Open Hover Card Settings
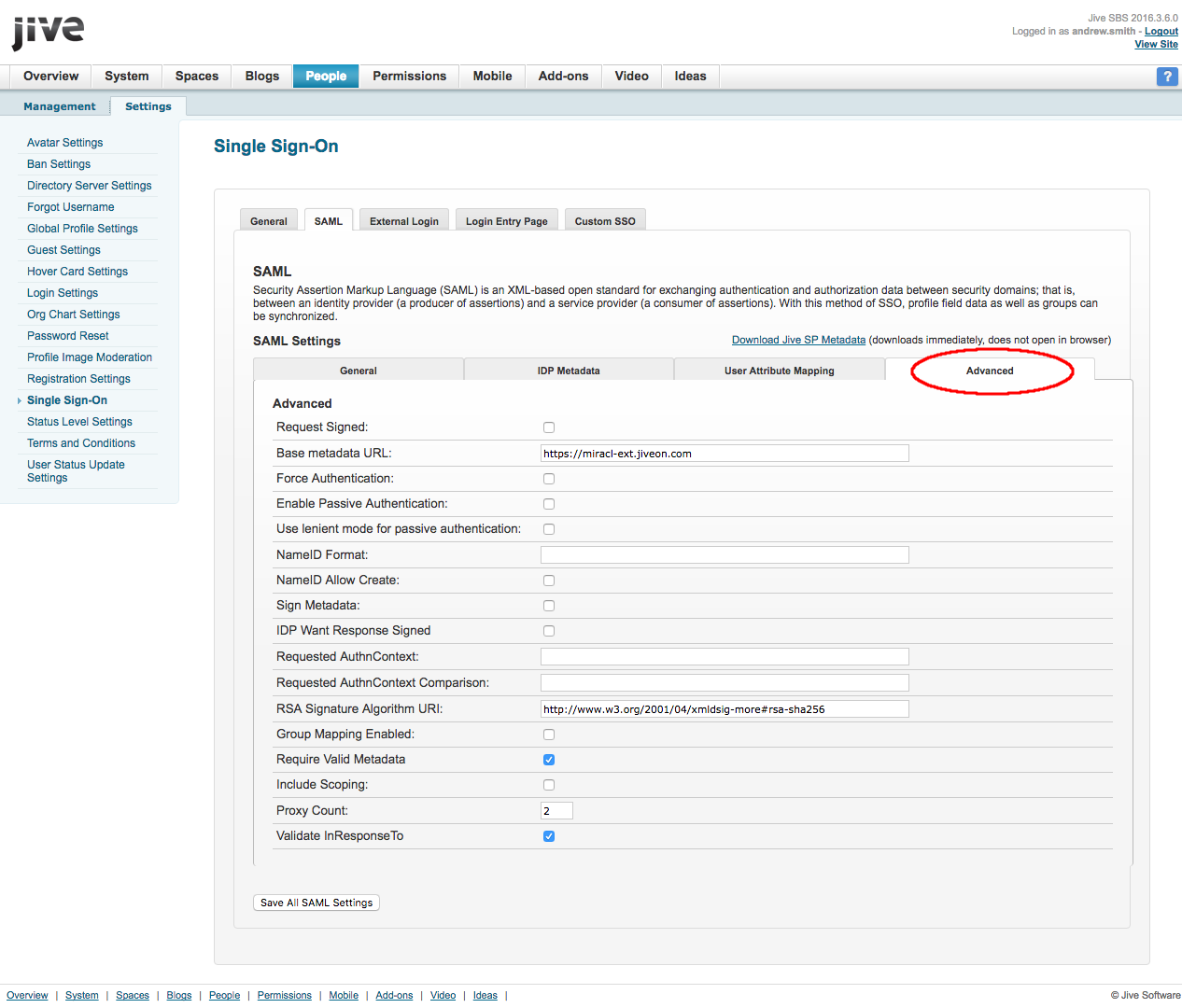This screenshot has width=1182, height=1008. pos(77,272)
